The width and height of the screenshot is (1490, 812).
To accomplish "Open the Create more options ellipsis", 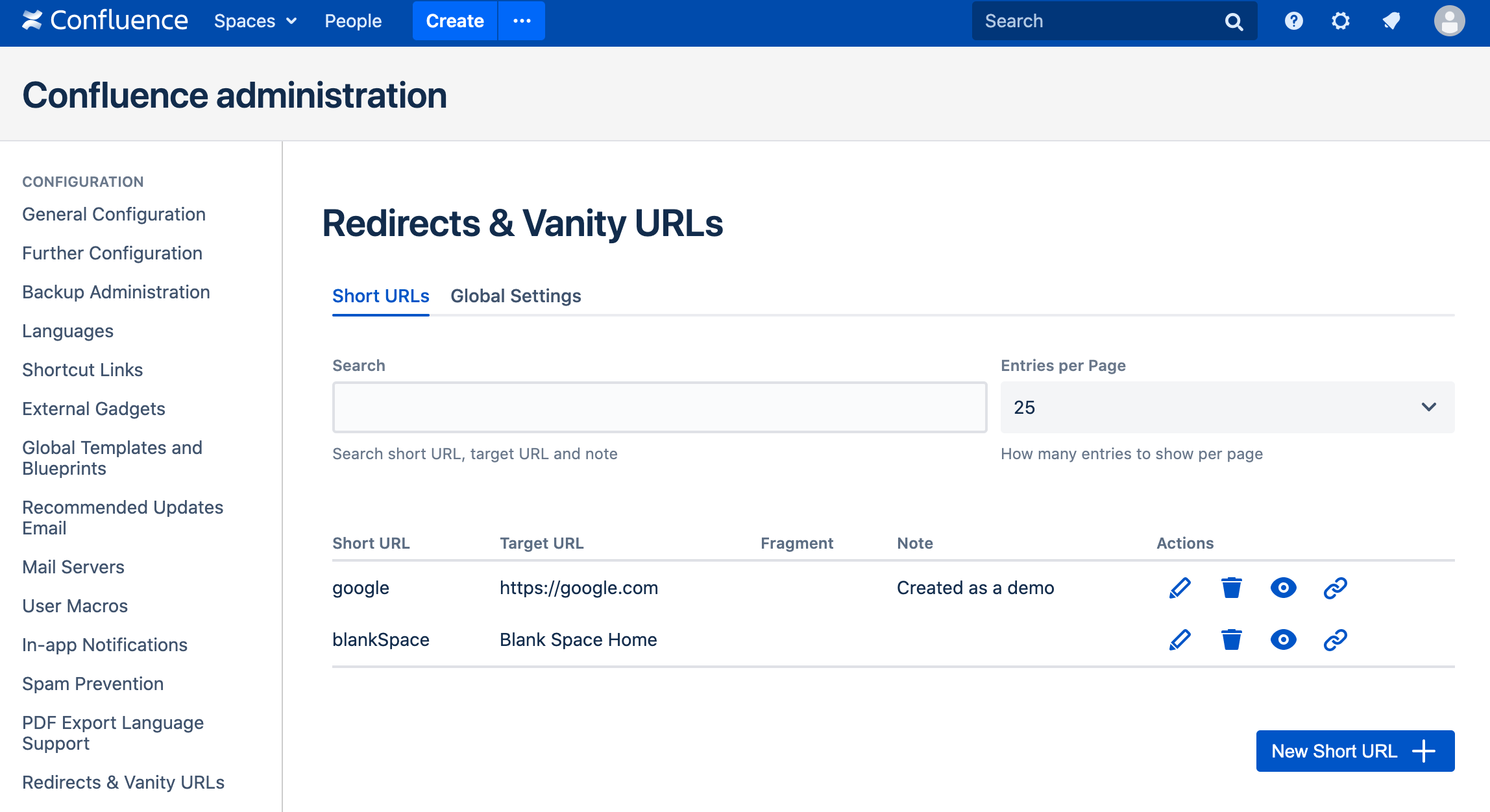I will click(x=522, y=21).
